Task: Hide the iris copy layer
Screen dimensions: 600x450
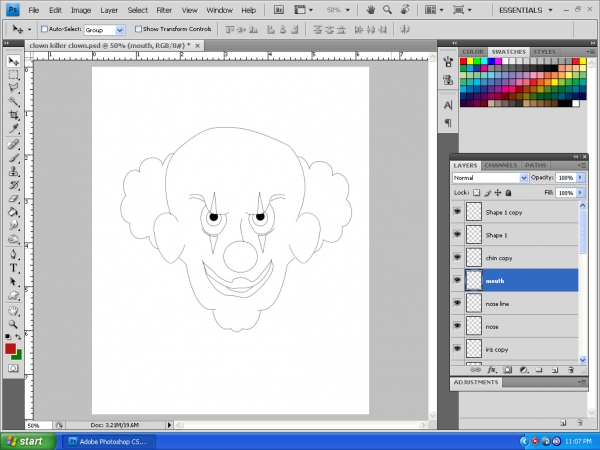Action: point(457,349)
